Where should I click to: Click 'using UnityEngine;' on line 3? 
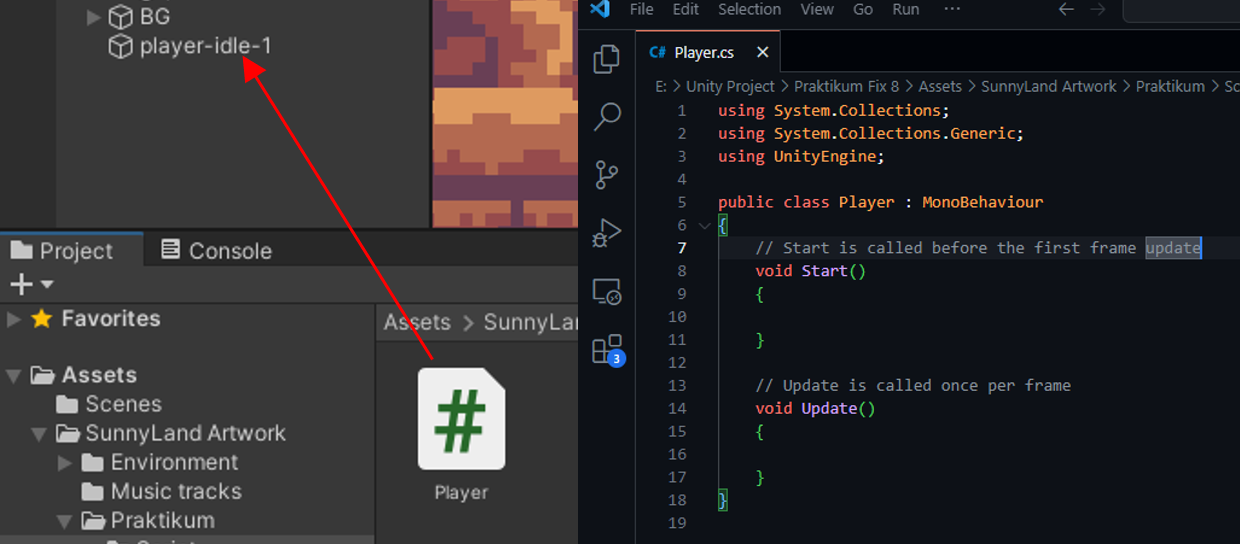[801, 156]
